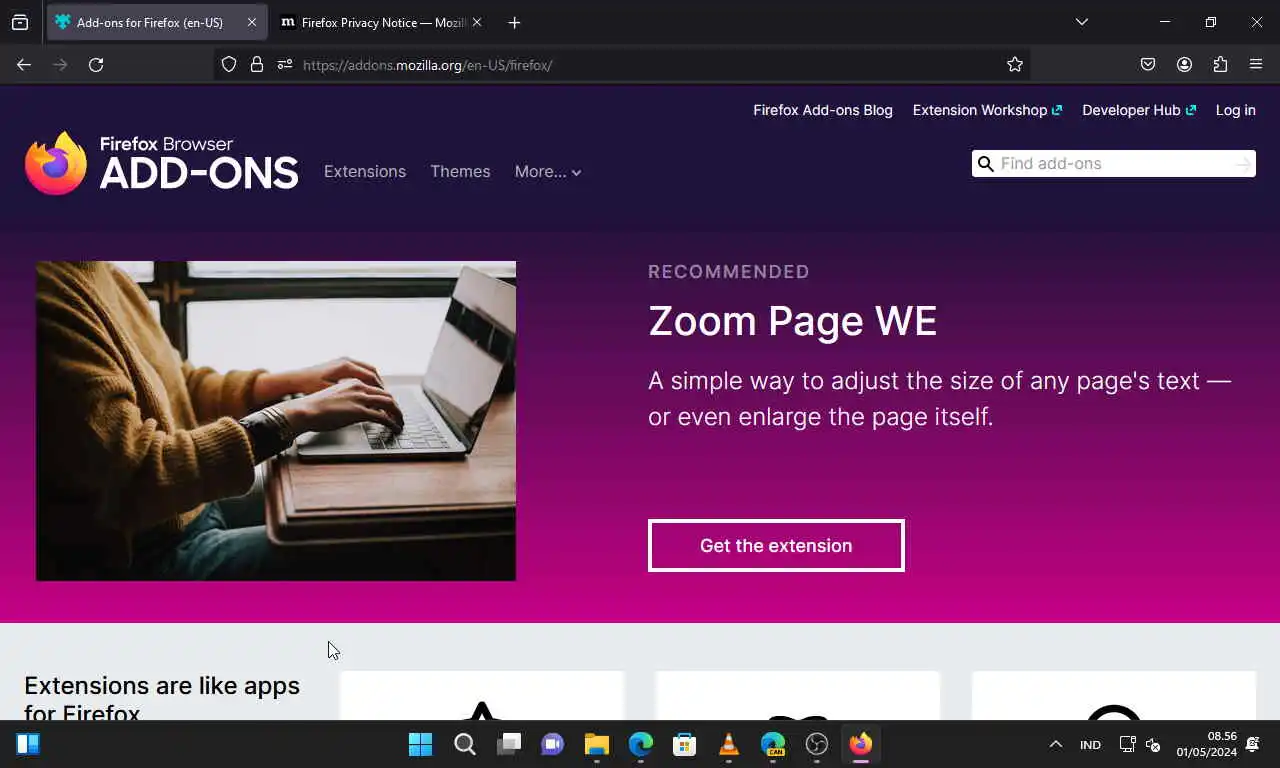This screenshot has height=768, width=1280.
Task: Select the Add-ons for Firefox tab
Action: click(157, 22)
